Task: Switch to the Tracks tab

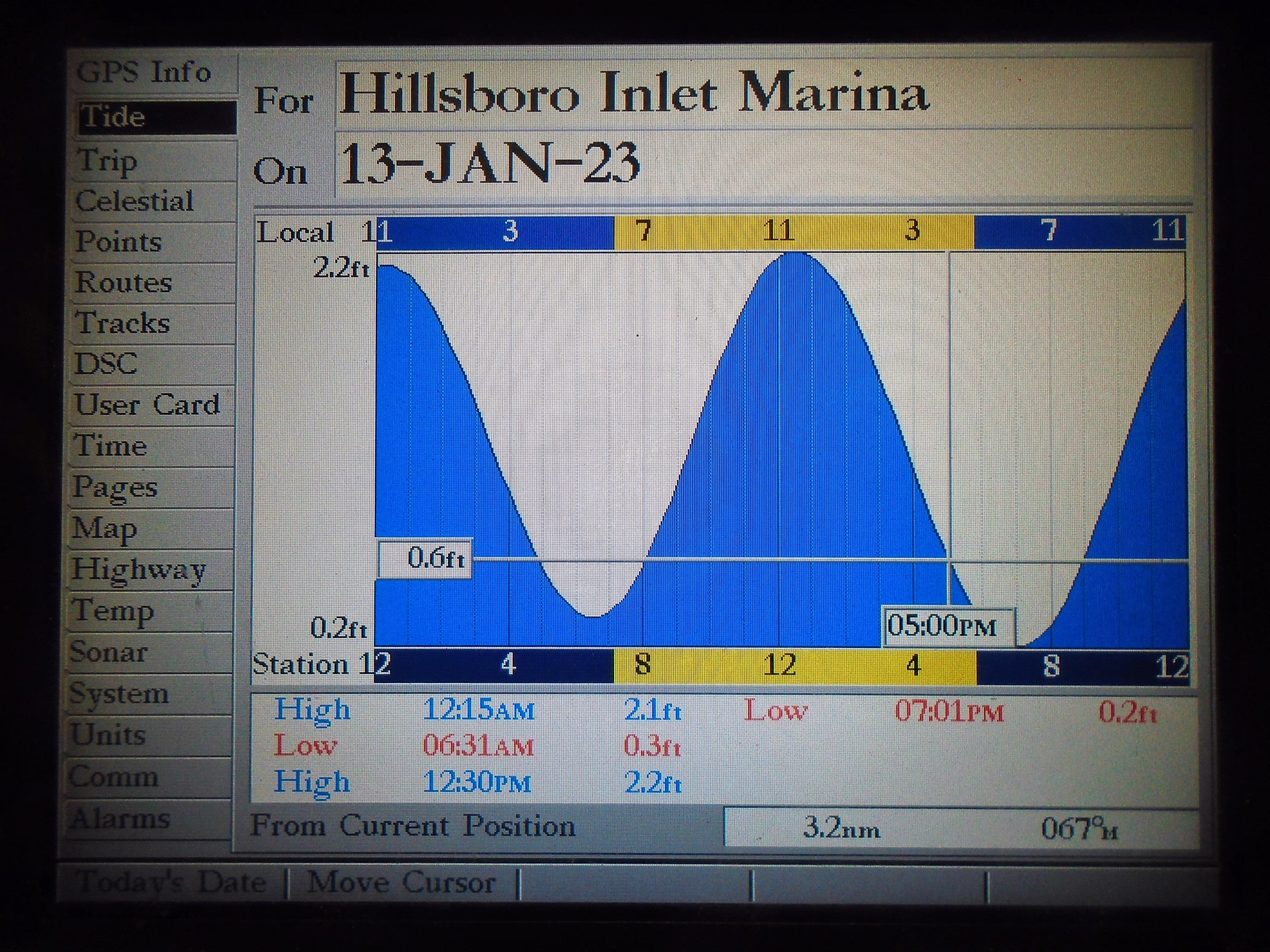Action: [153, 324]
